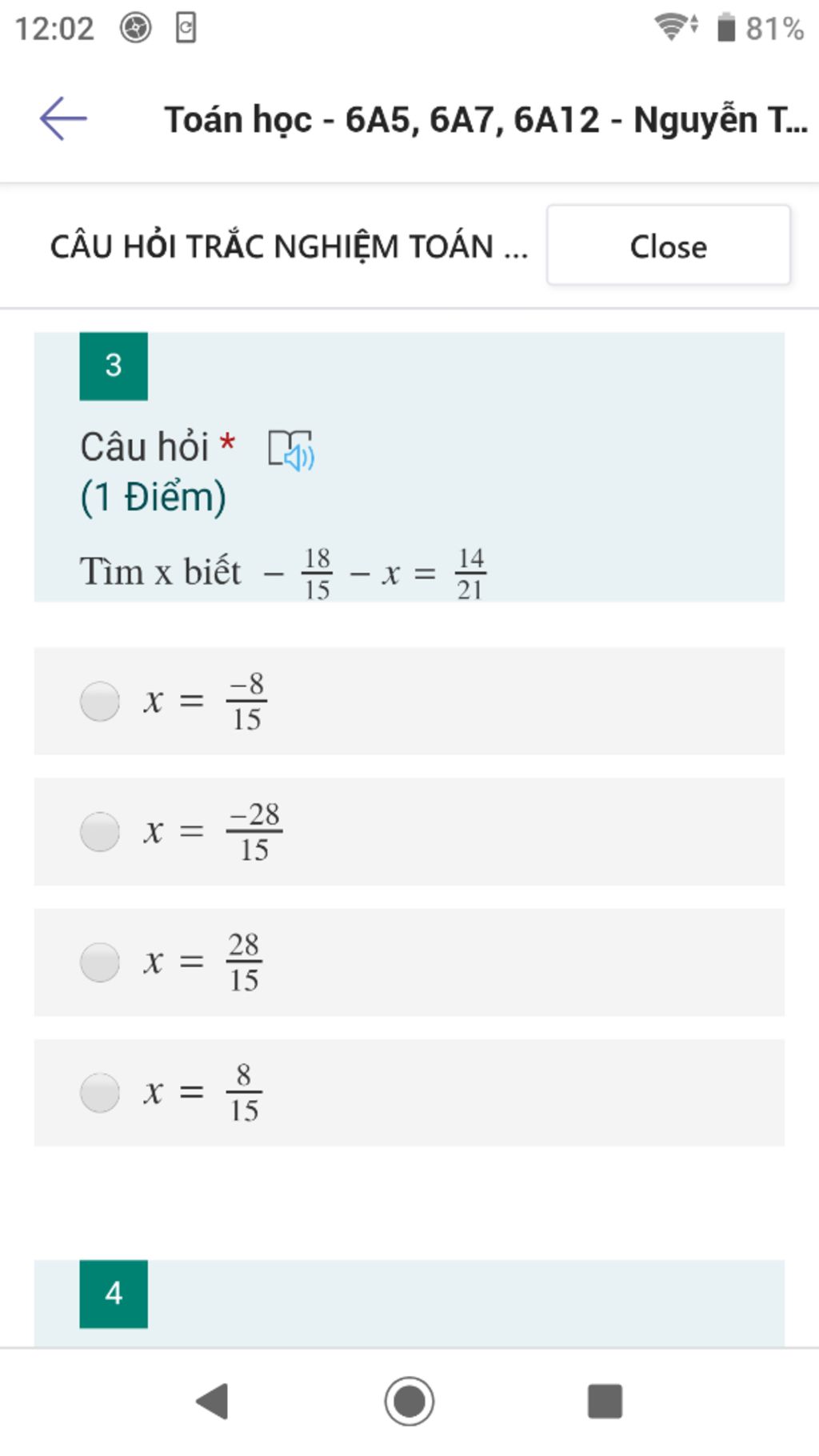
Task: Tap the Android back navigation button
Action: coord(212,1401)
